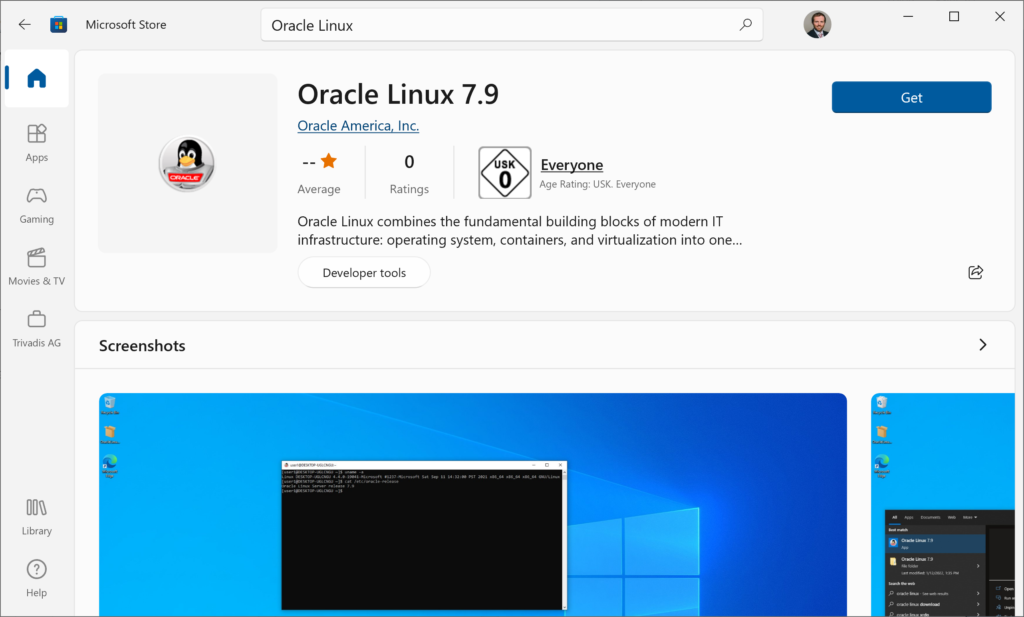Viewport: 1024px width, 617px height.
Task: Click the Developer tools category button
Action: coord(364,272)
